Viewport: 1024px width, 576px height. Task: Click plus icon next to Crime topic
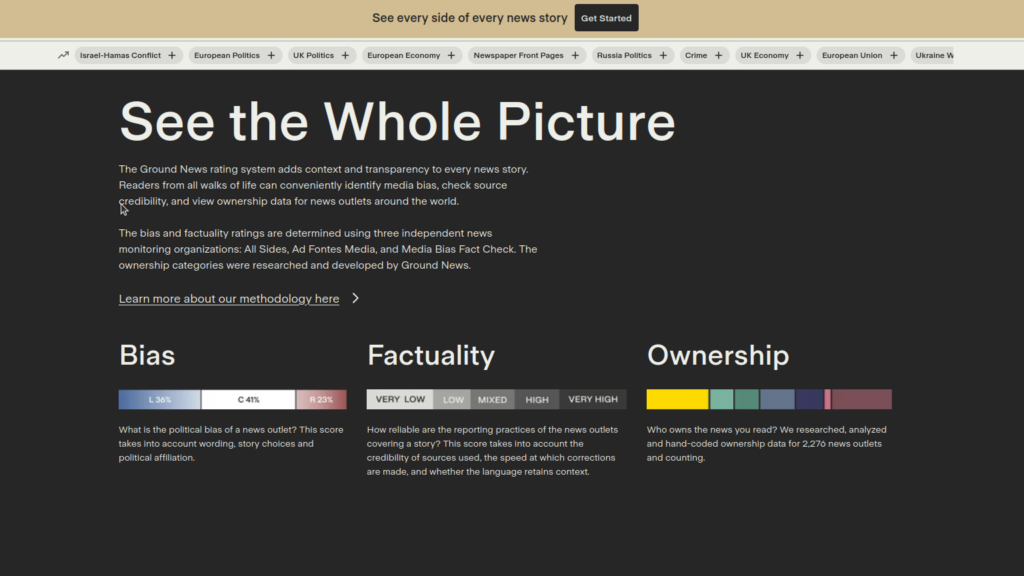[x=718, y=56]
